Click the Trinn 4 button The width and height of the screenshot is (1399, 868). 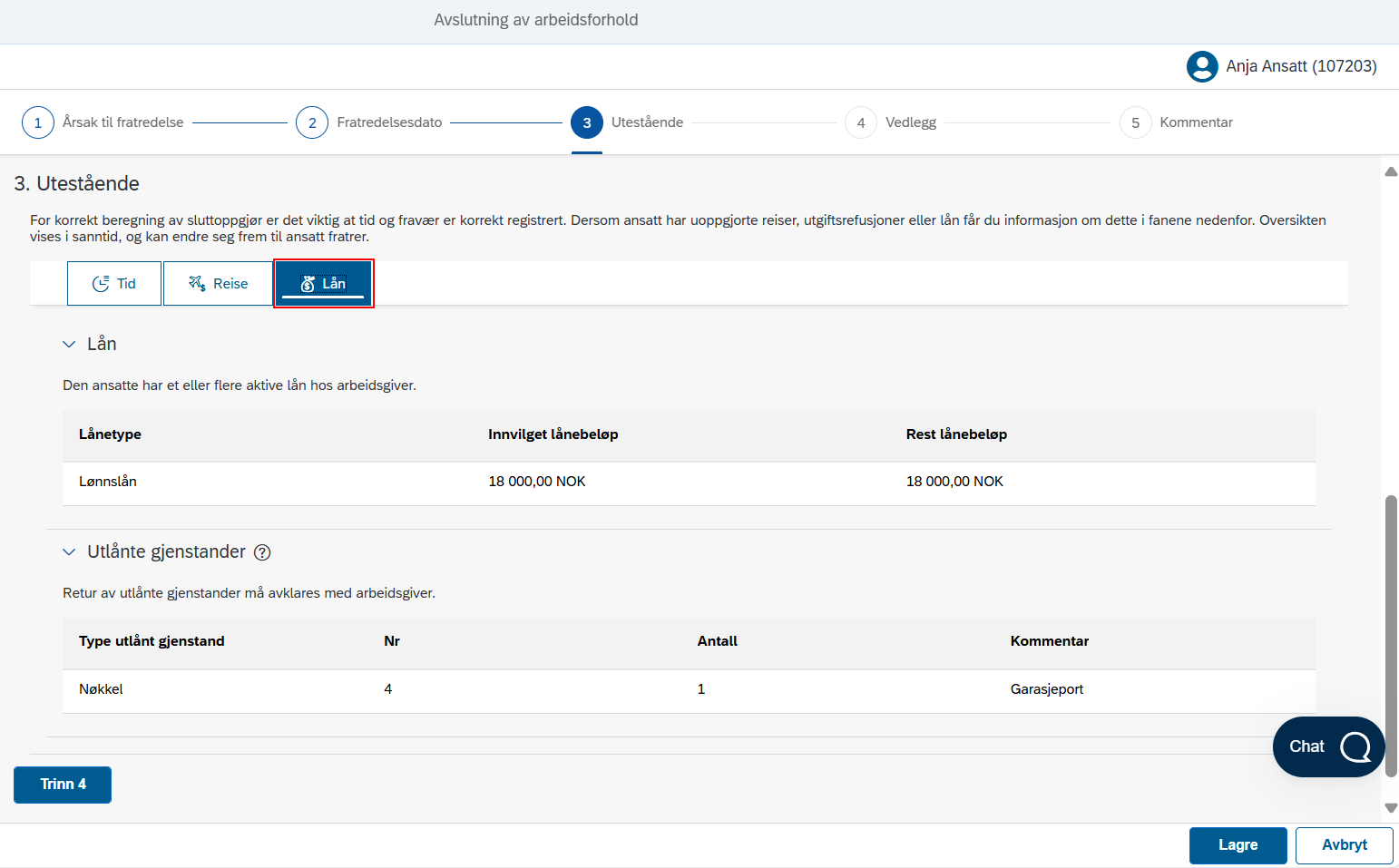point(63,785)
